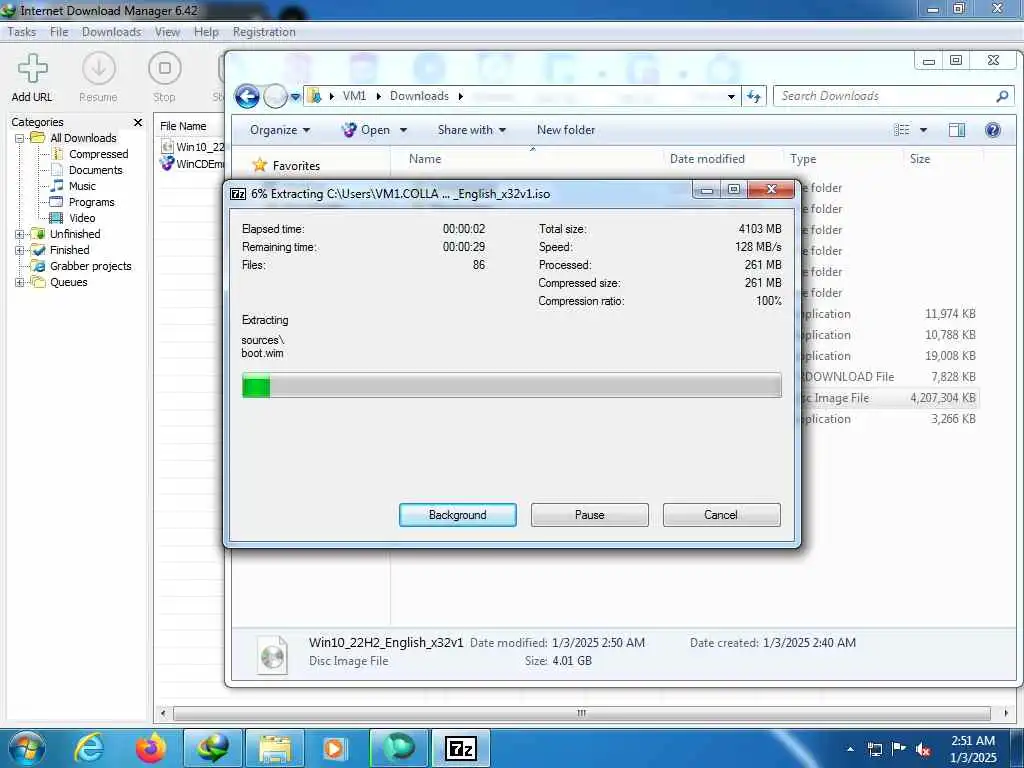Select the Music category
This screenshot has width=1024, height=768.
pos(82,186)
